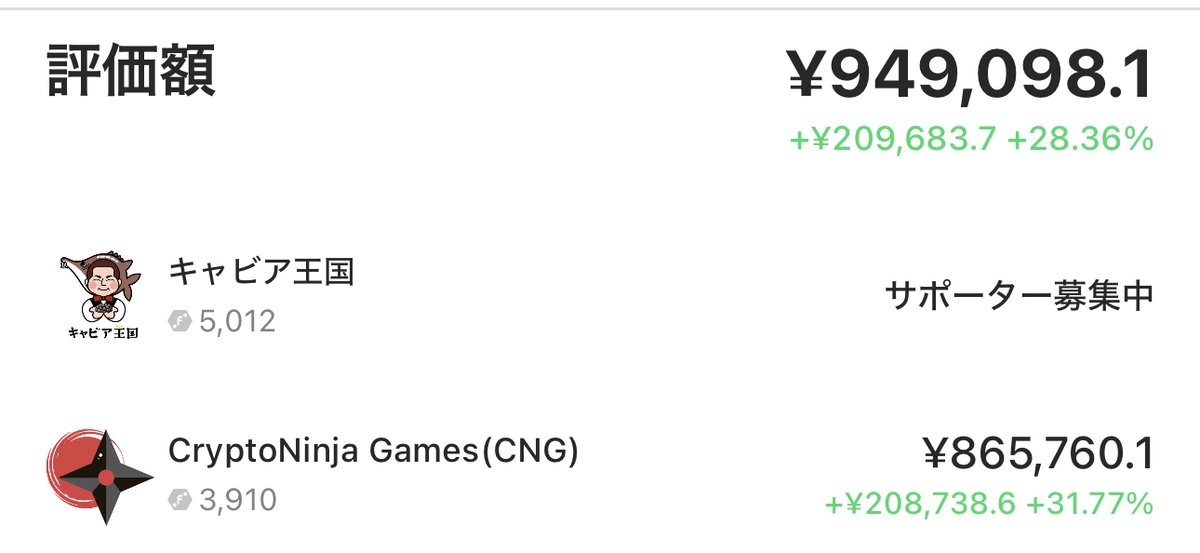Tap the 5,012 token holdings count

(236, 322)
